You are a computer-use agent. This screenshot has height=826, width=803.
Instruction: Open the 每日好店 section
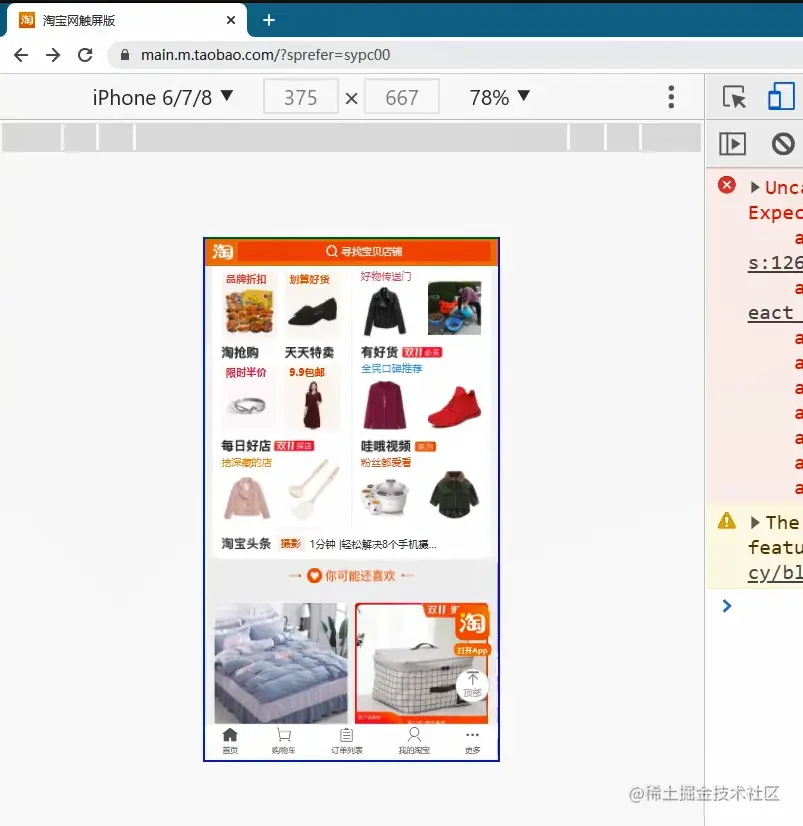click(x=246, y=446)
